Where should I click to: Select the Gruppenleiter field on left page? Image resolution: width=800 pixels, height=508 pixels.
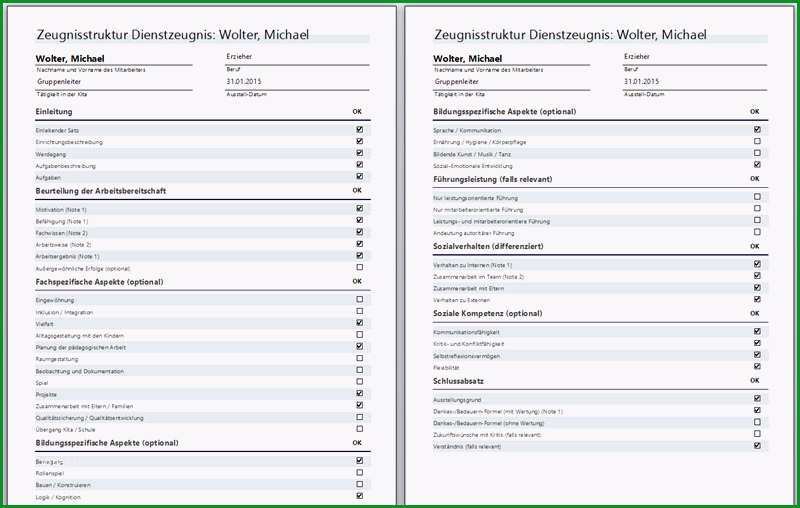click(x=114, y=82)
